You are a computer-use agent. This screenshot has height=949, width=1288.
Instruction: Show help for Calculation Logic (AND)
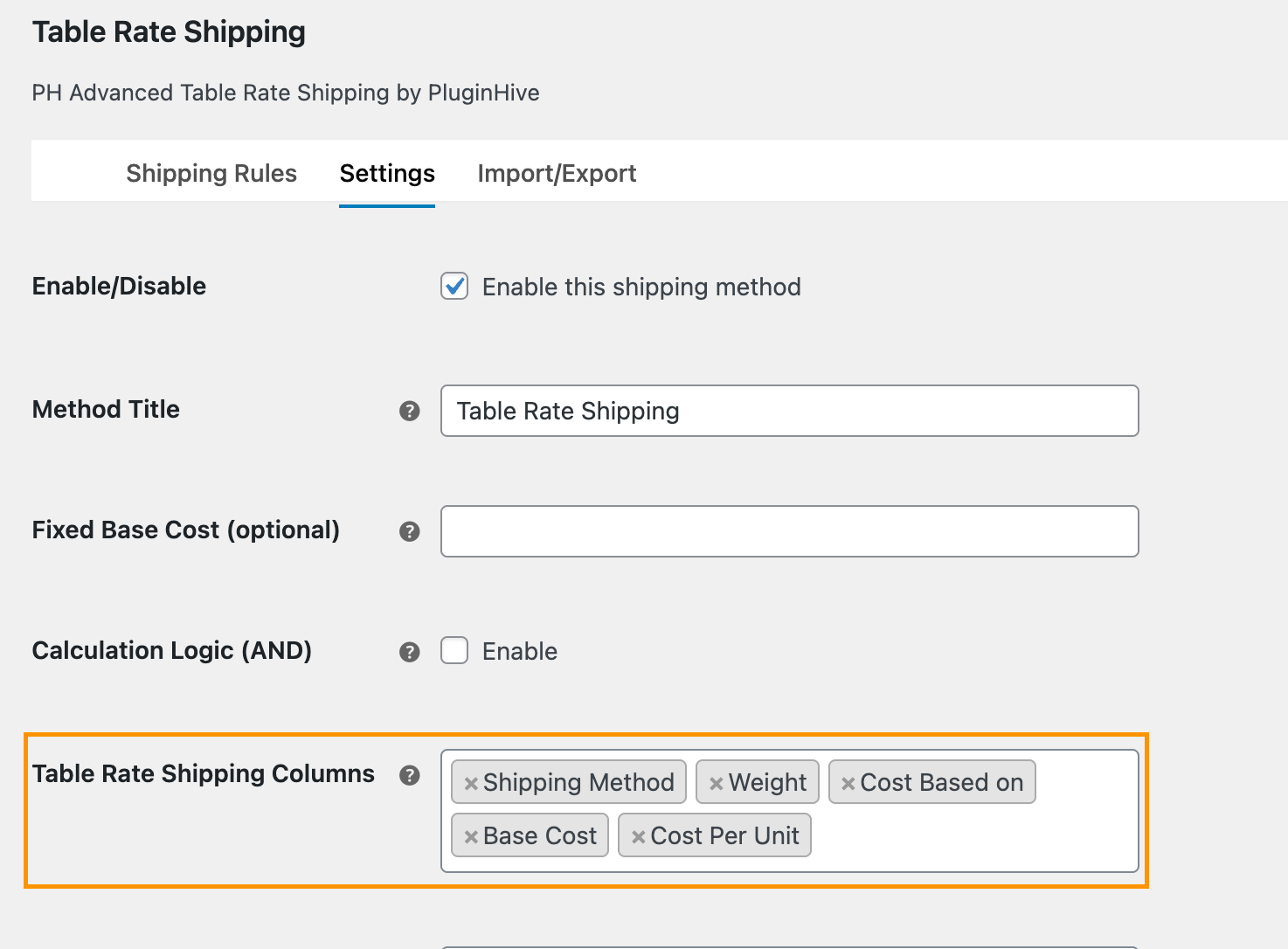tap(409, 652)
